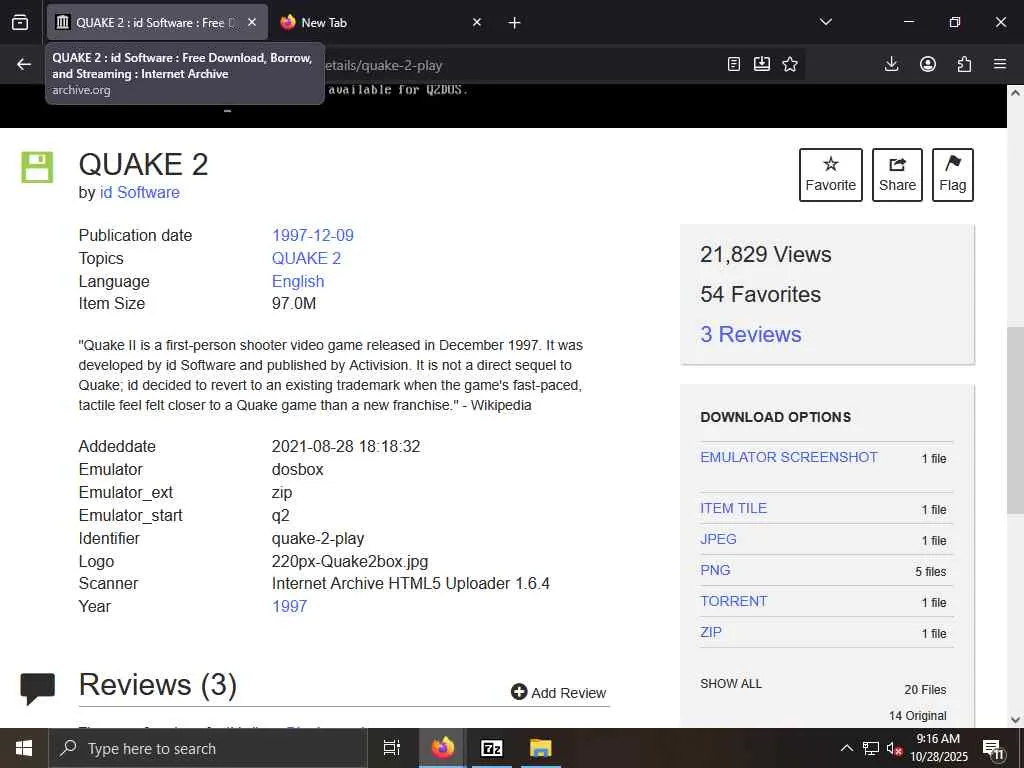Image resolution: width=1024 pixels, height=768 pixels.
Task: Expand the list all tabs chevron
Action: pyautogui.click(x=825, y=22)
